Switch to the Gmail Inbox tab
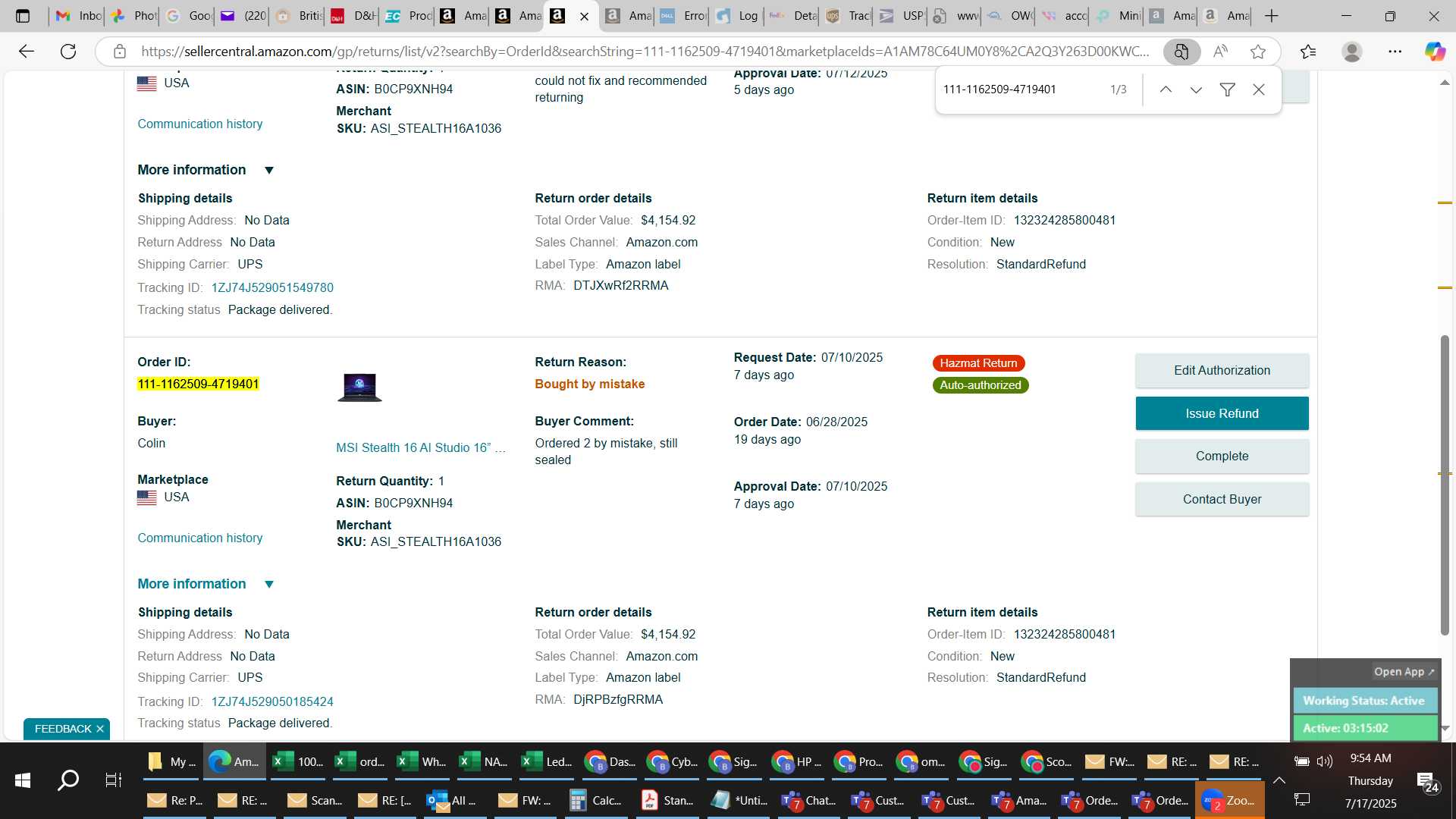Viewport: 1456px width, 819px height. pyautogui.click(x=78, y=16)
